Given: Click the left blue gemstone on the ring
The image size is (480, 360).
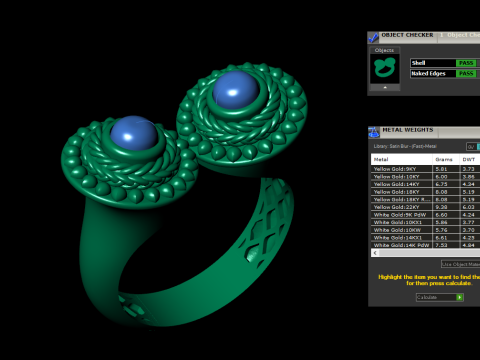Looking at the screenshot, I should point(134,133).
